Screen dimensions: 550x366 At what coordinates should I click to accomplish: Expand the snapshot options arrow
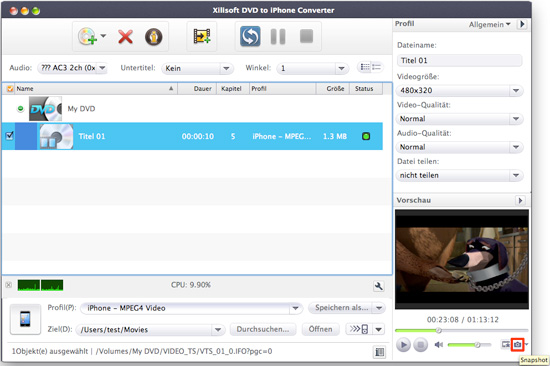[526, 345]
